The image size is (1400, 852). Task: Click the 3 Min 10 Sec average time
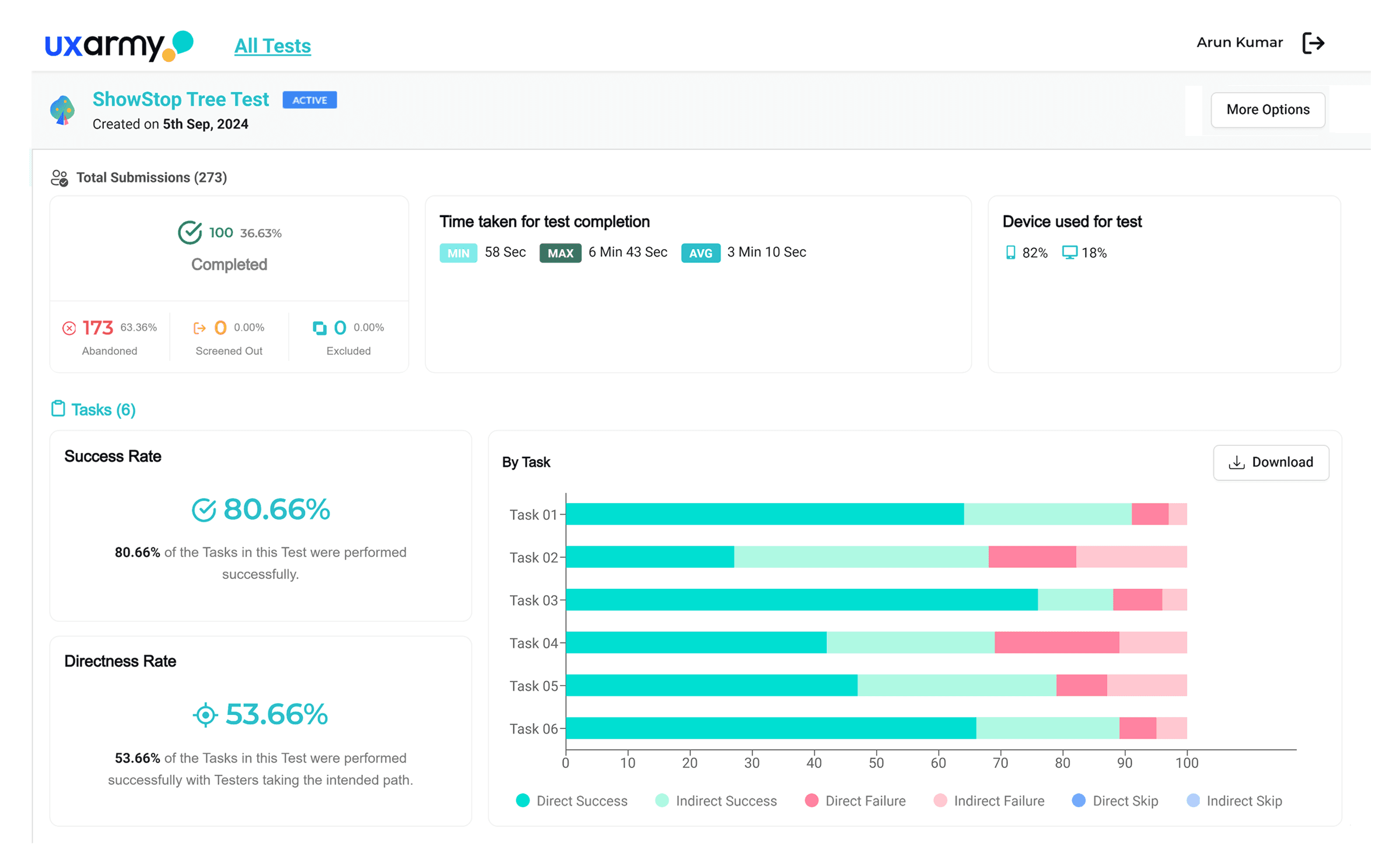click(x=766, y=252)
